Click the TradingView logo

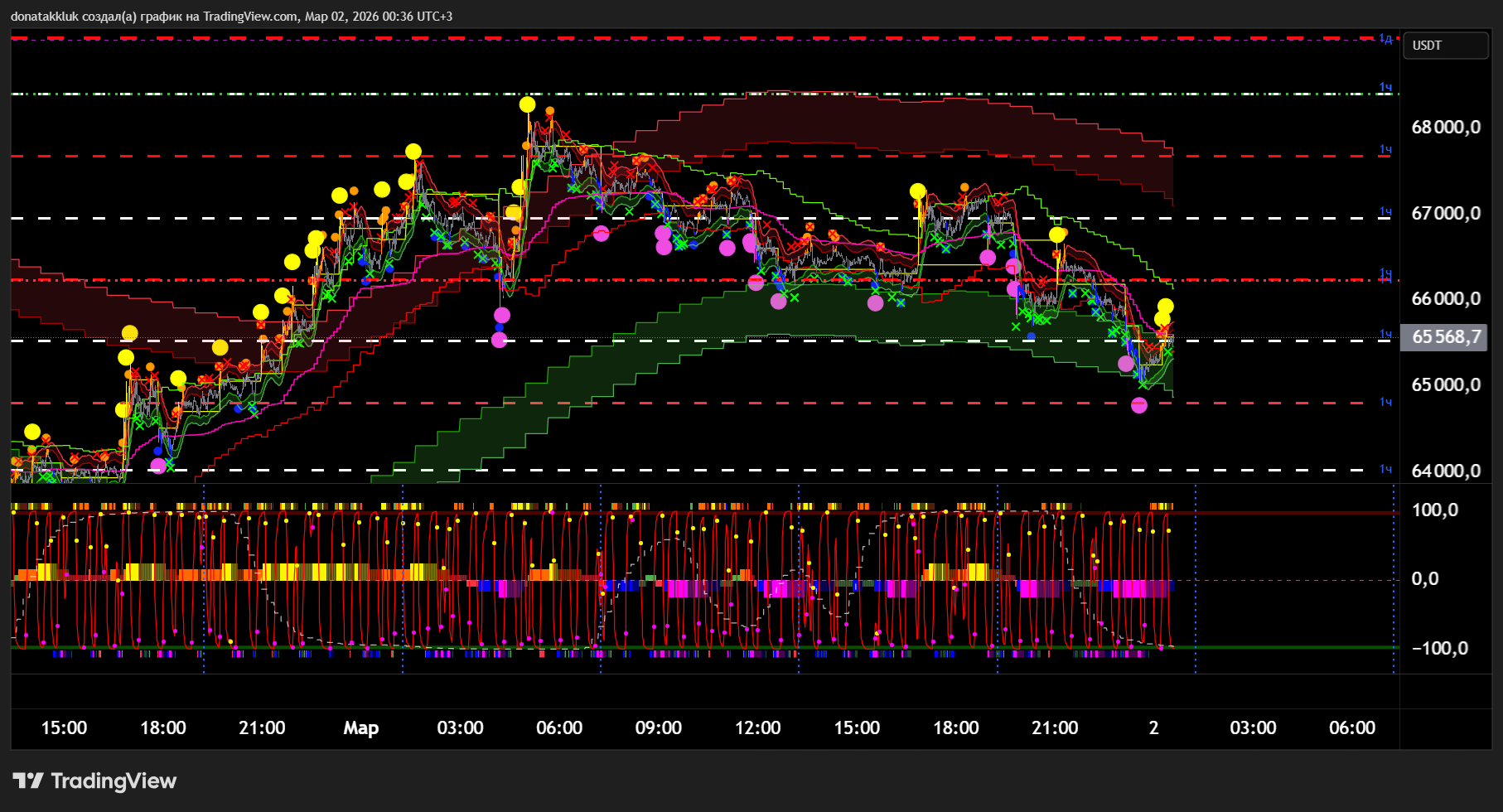94,781
